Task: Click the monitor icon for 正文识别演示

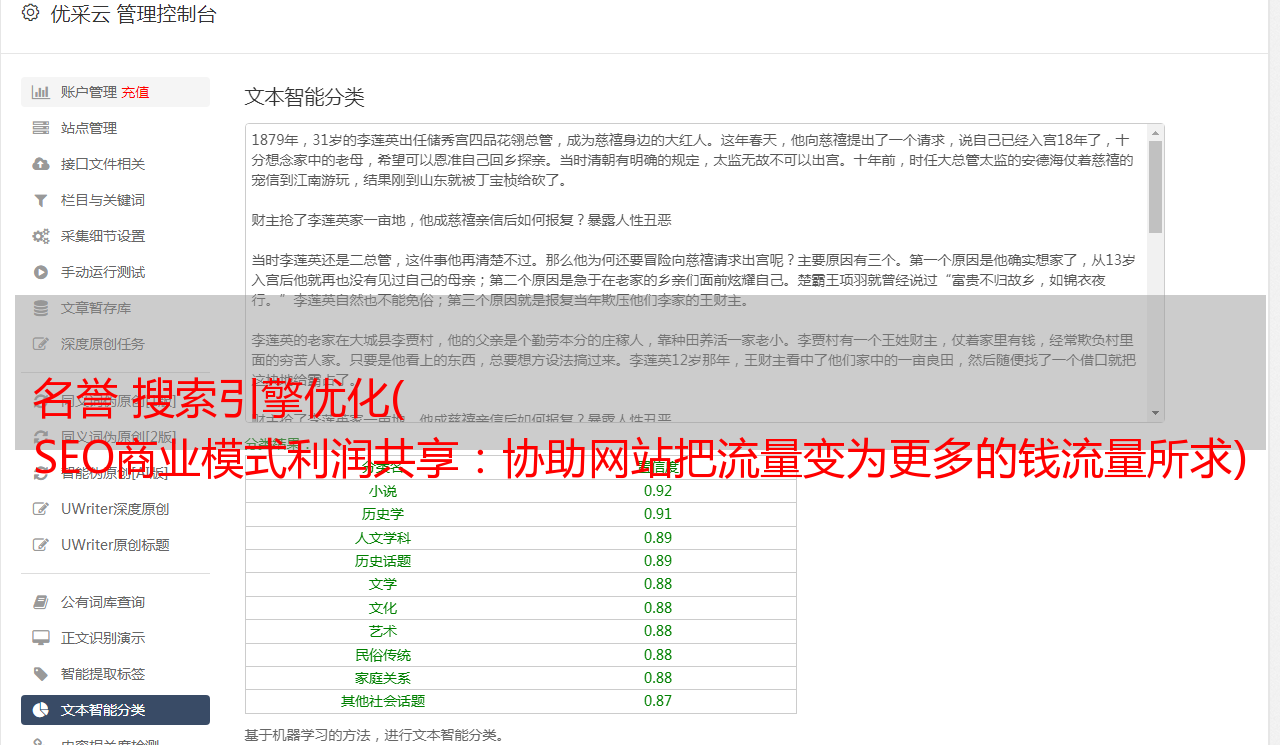Action: pyautogui.click(x=40, y=638)
